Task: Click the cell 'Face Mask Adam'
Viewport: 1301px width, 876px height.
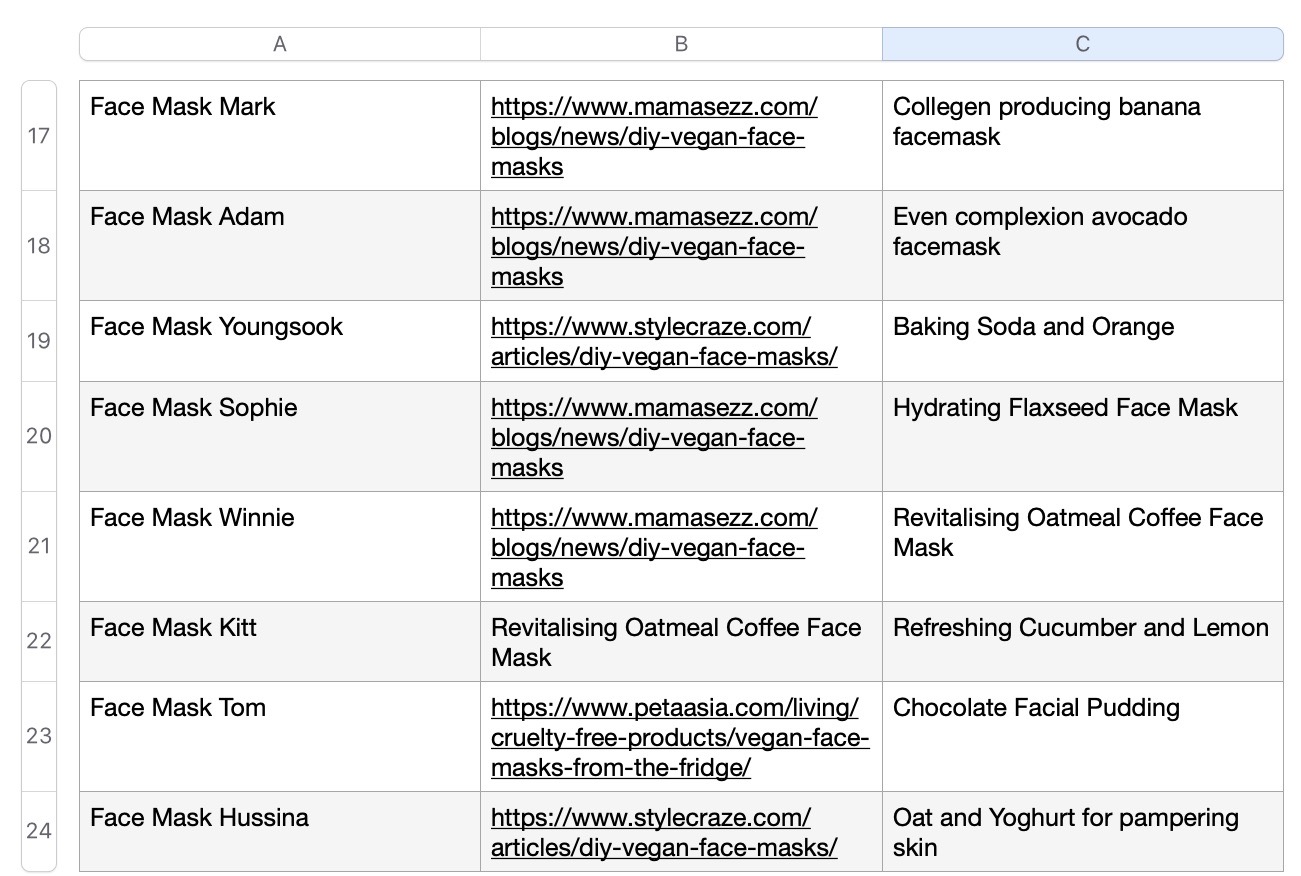Action: (280, 246)
